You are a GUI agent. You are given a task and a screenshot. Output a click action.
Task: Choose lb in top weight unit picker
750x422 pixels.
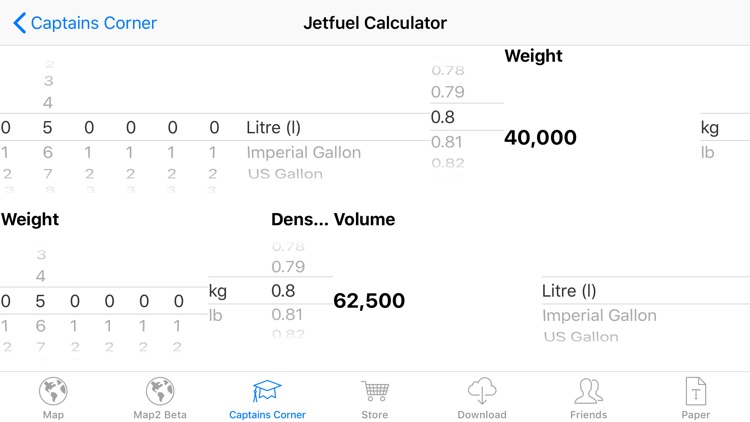pyautogui.click(x=707, y=152)
